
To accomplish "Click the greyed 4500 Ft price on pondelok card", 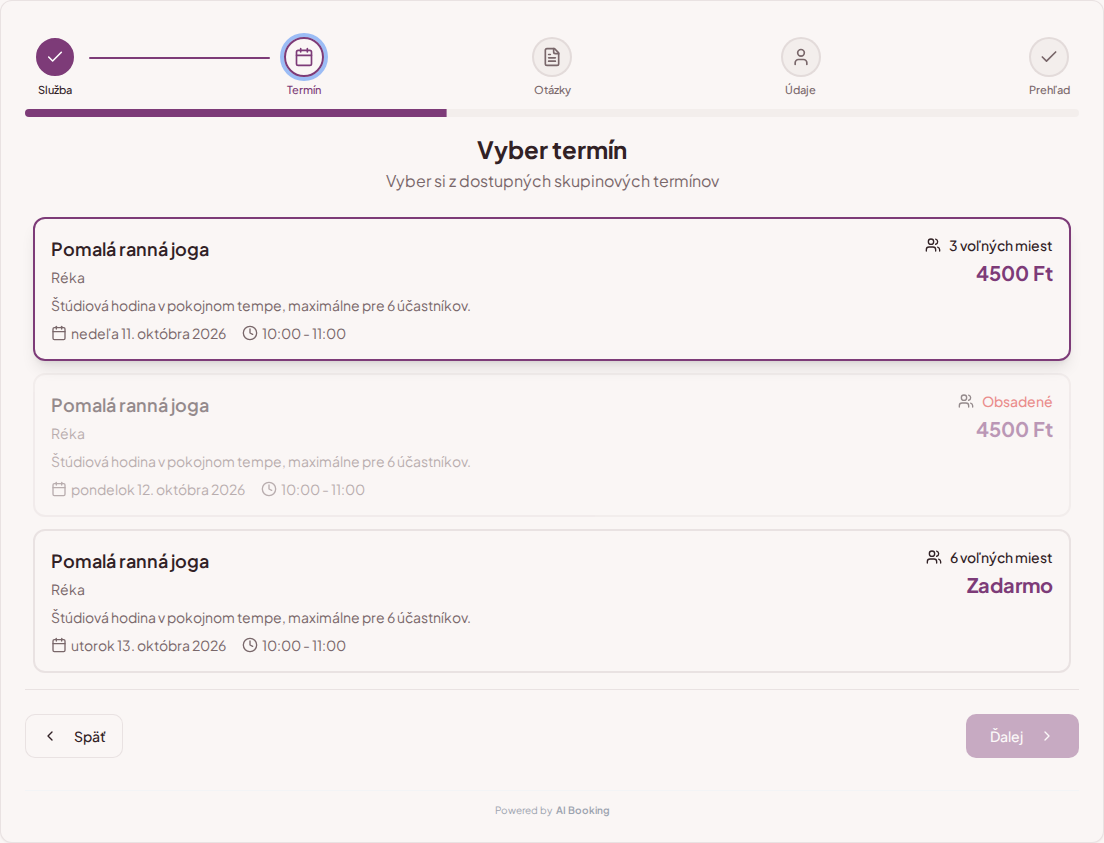I will [1015, 430].
